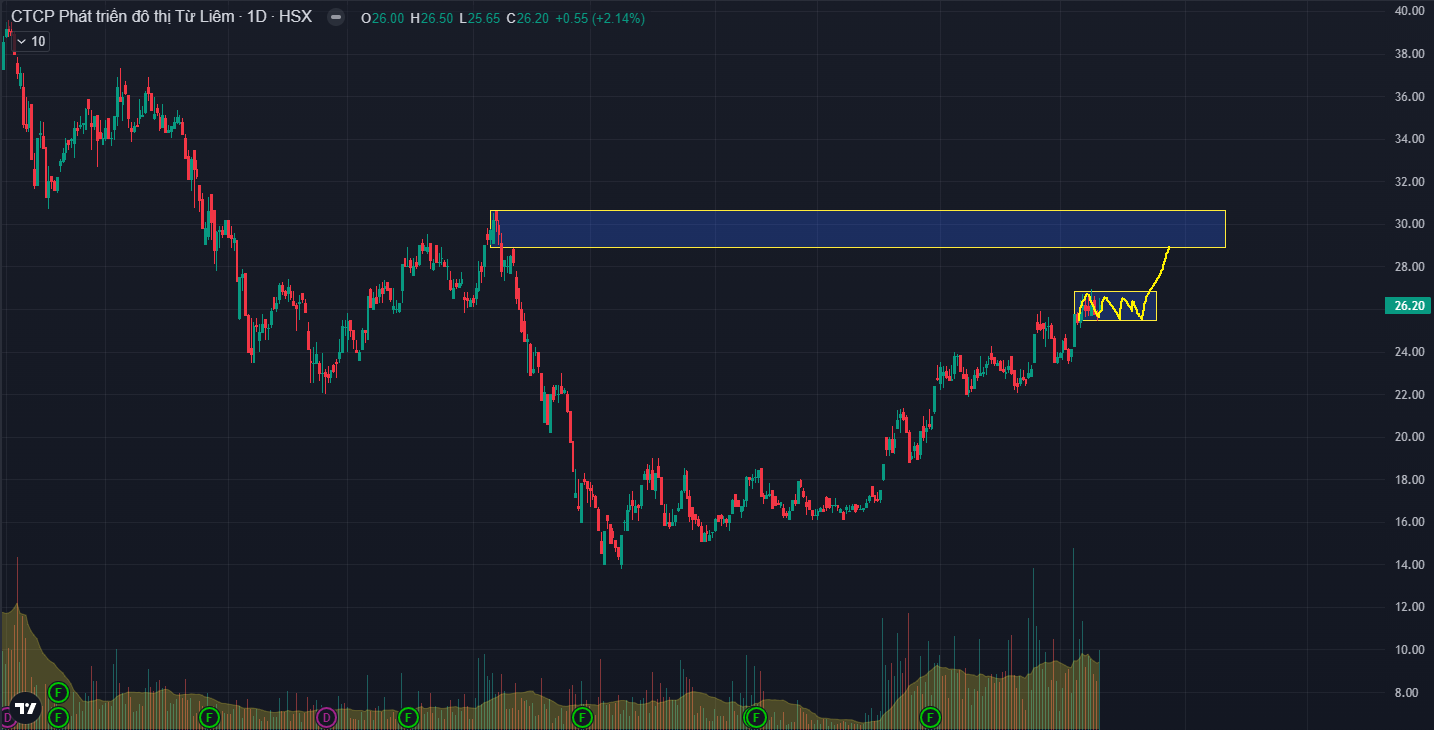This screenshot has height=730, width=1434.
Task: Click the gray market status dot beside HSX
Action: (336, 18)
